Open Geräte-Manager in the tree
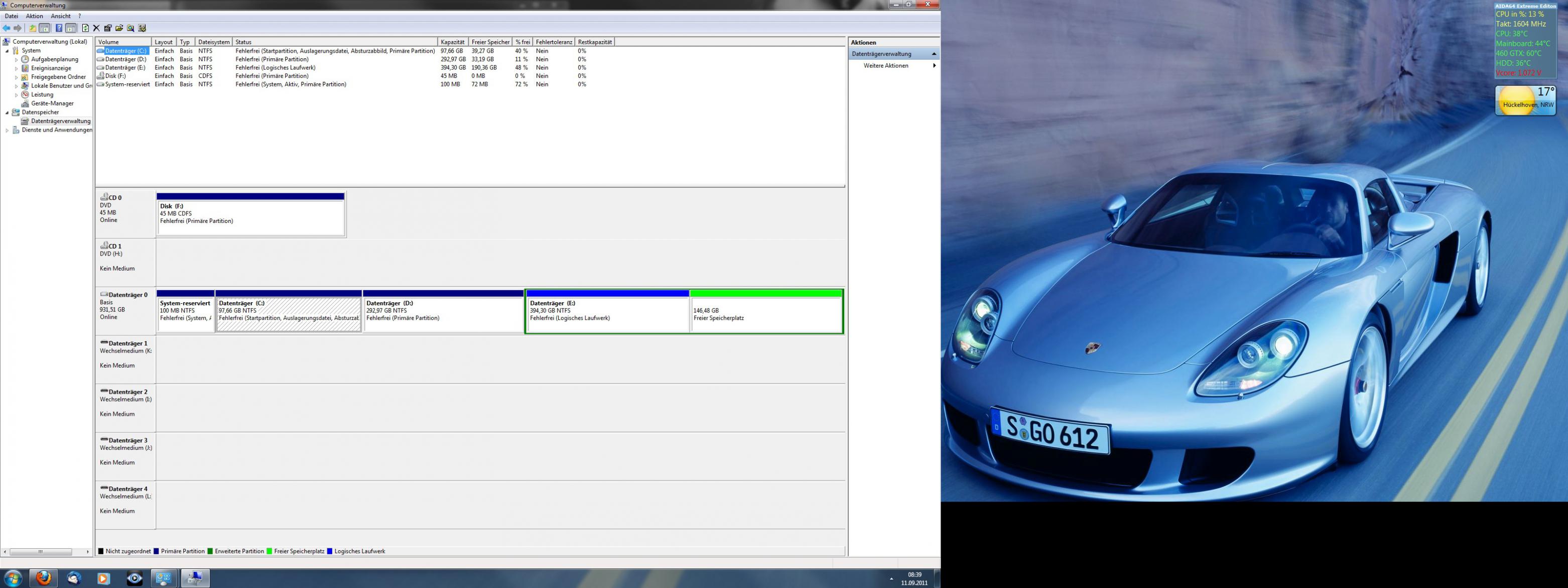The image size is (1568, 588). [x=52, y=103]
